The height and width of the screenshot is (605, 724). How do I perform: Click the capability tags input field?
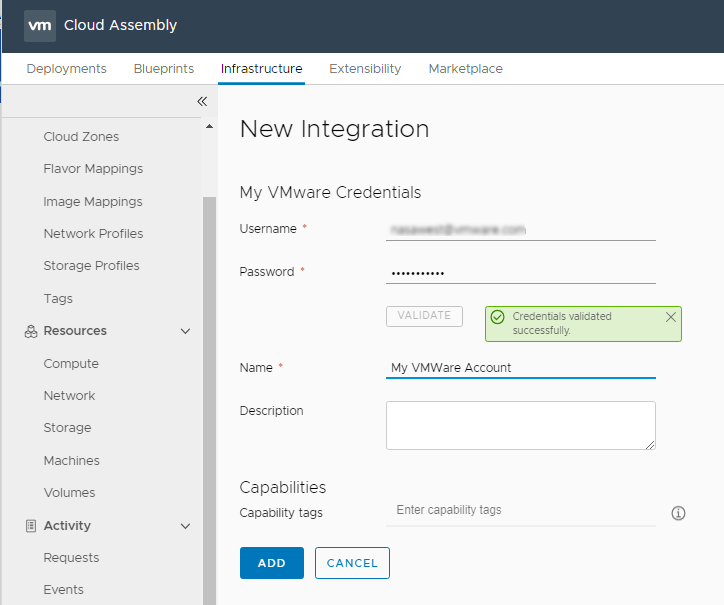click(520, 510)
